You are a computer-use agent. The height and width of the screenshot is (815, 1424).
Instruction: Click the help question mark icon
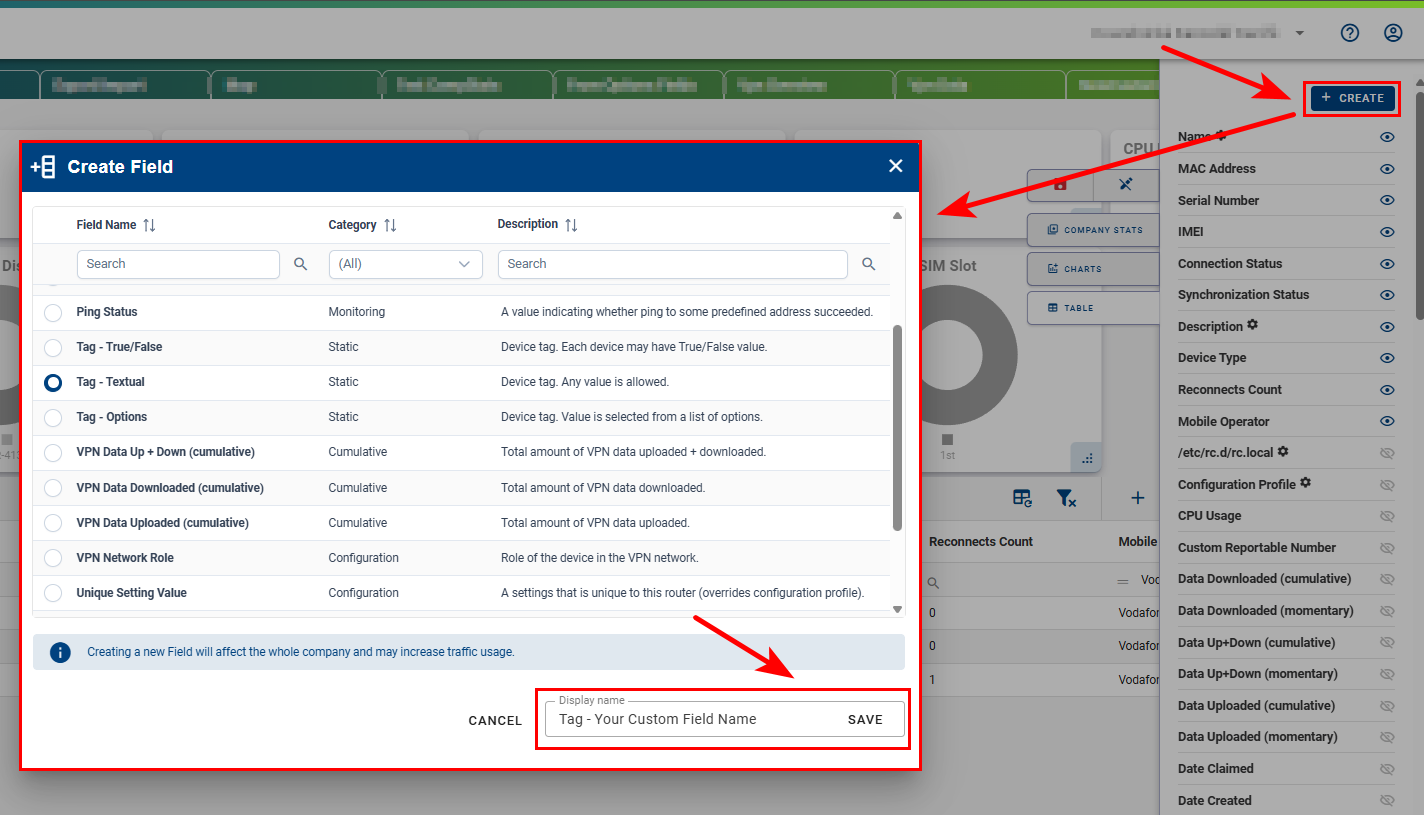tap(1349, 33)
